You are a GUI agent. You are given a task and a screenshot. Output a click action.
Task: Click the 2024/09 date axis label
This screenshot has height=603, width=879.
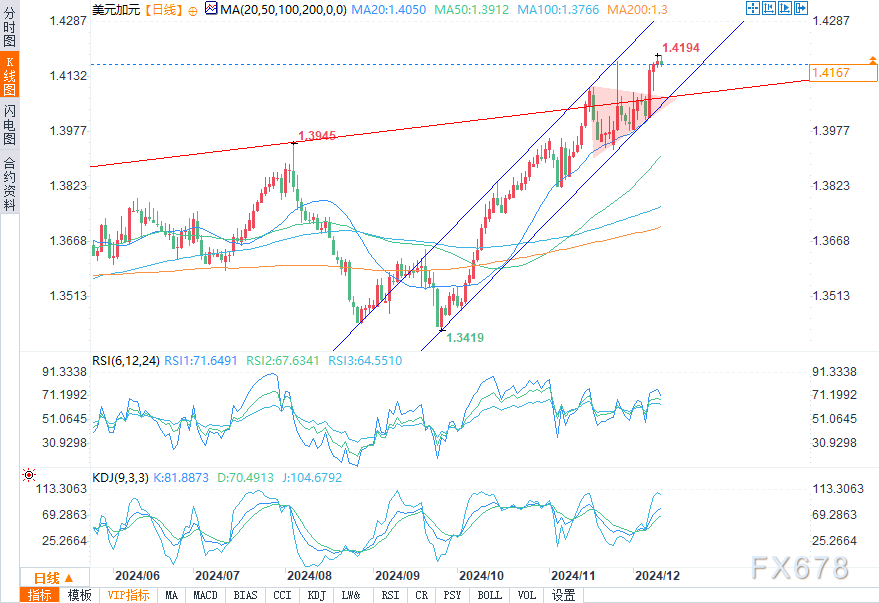coord(397,576)
